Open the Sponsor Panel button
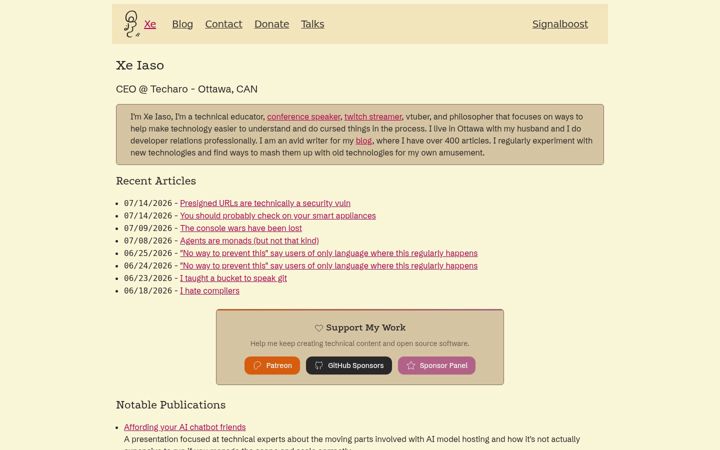Viewport: 720px width, 450px height. point(437,366)
